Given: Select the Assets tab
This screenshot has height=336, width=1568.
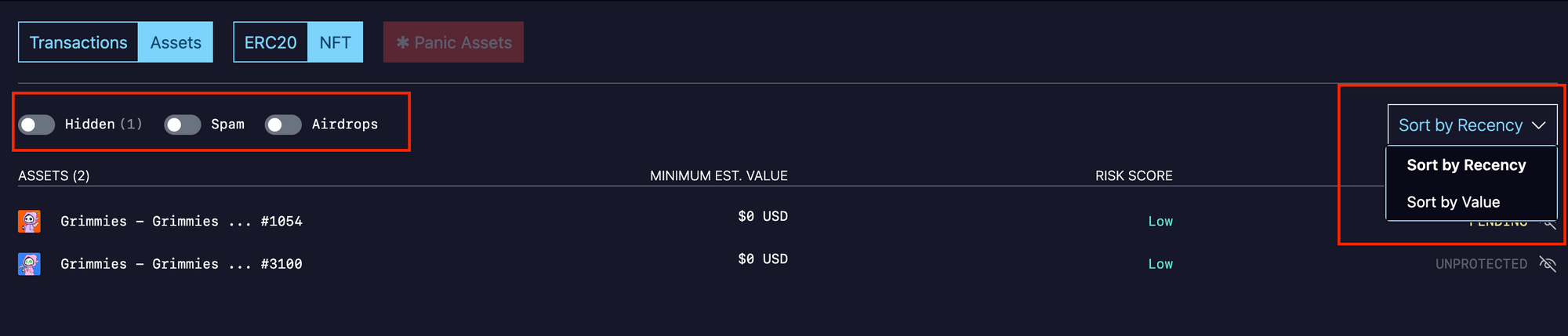Looking at the screenshot, I should coord(176,42).
